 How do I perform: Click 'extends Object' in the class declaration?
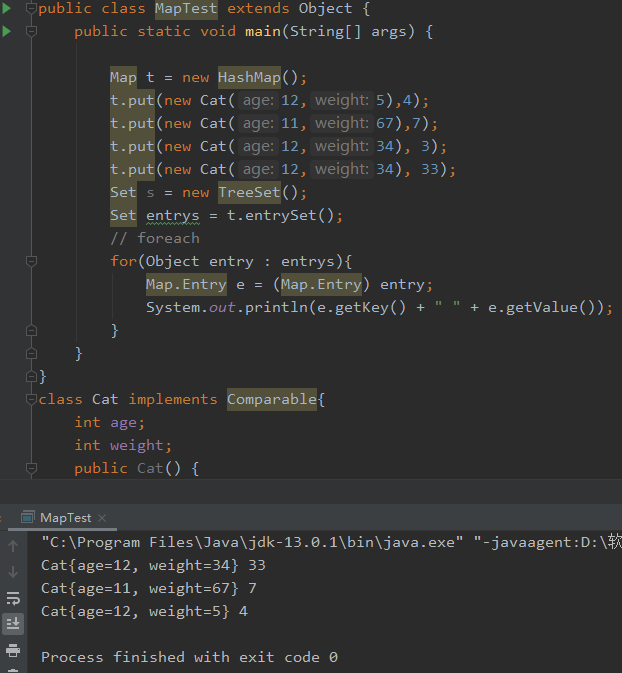(290, 9)
